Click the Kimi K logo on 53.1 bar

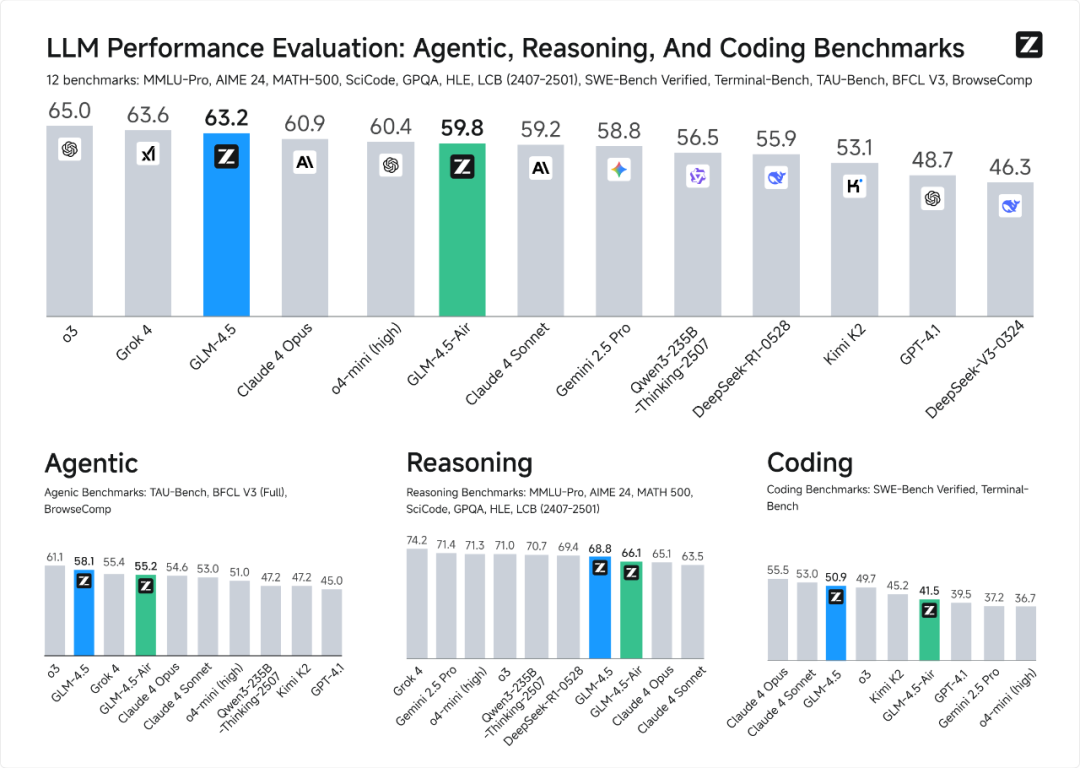[854, 185]
